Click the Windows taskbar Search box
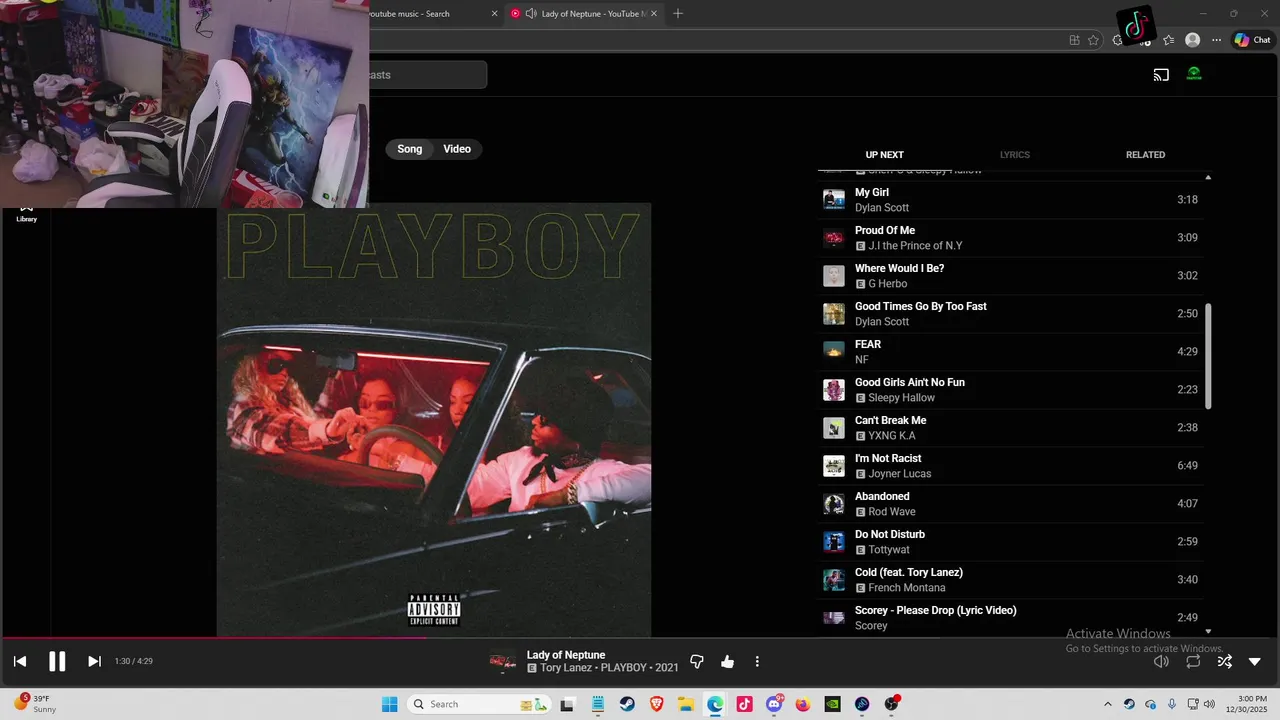1280x720 pixels. (x=479, y=704)
